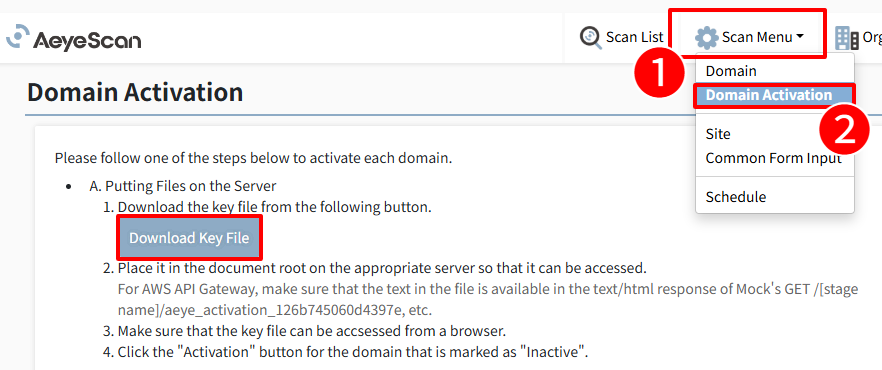Click 'Please follow one of the steps' text
The width and height of the screenshot is (882, 370).
point(253,158)
